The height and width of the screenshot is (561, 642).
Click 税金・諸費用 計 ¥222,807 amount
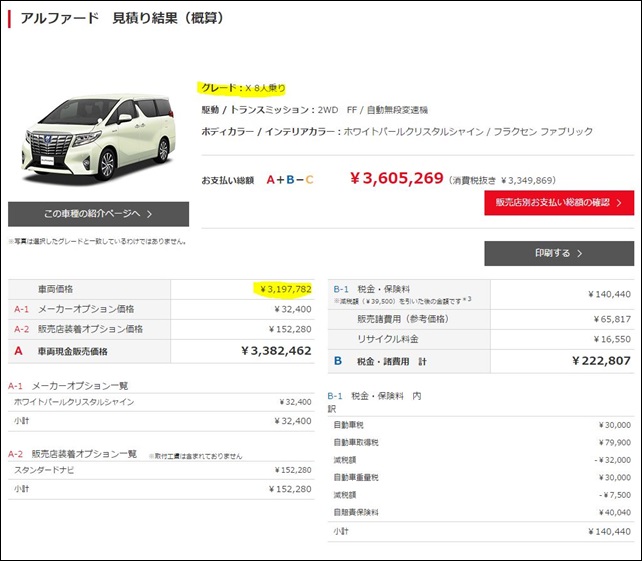601,361
